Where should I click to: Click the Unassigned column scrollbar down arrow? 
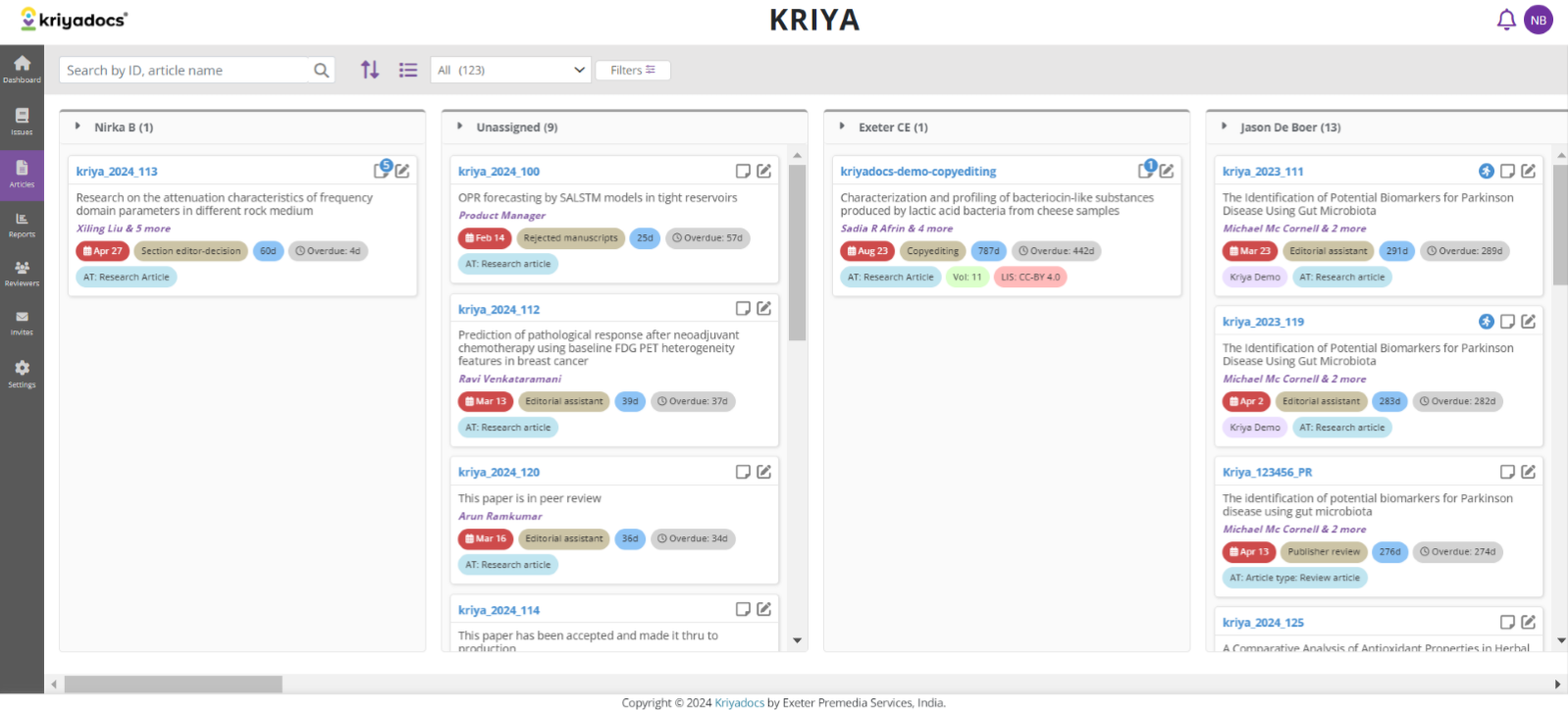coord(797,640)
